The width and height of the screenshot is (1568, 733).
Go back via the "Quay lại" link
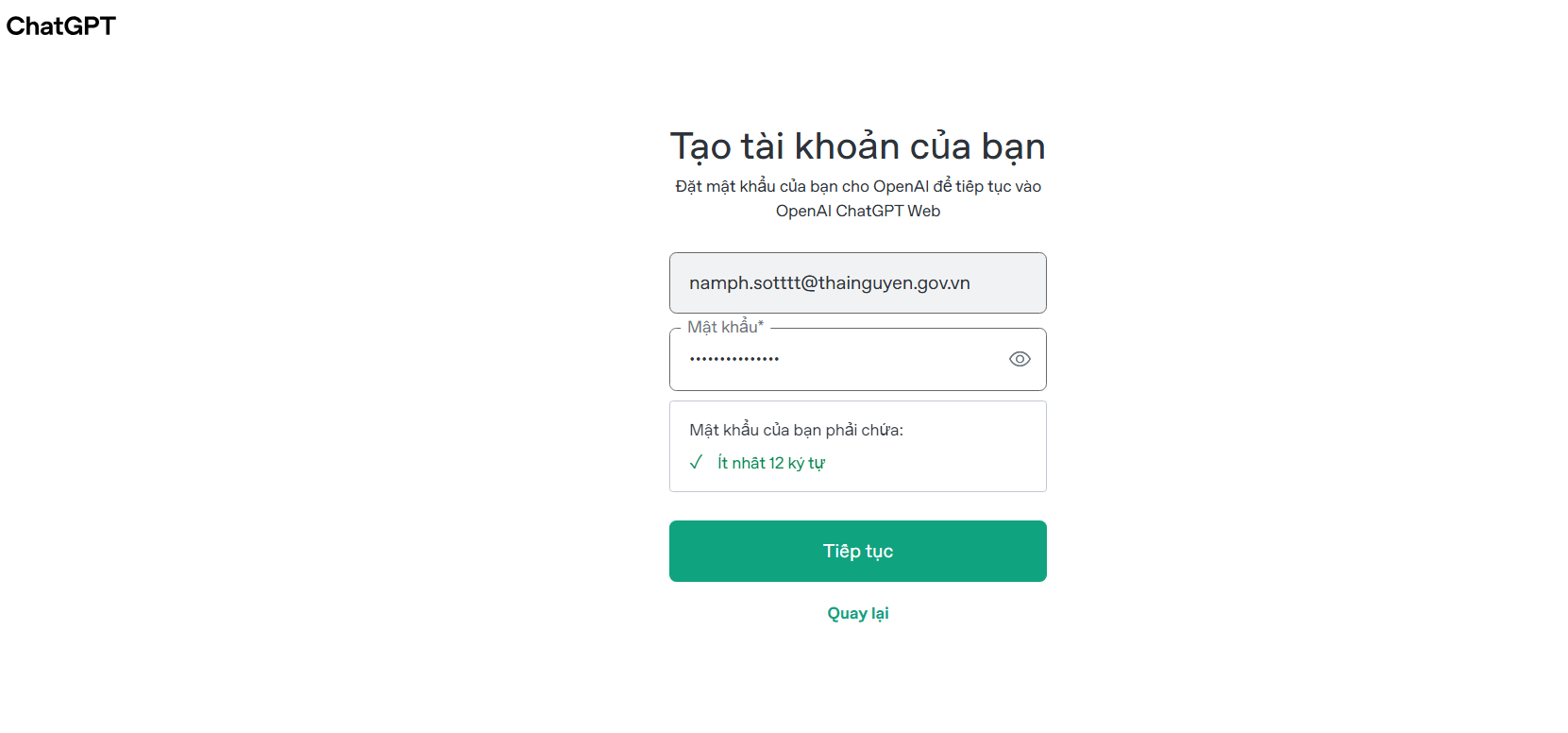(x=858, y=613)
